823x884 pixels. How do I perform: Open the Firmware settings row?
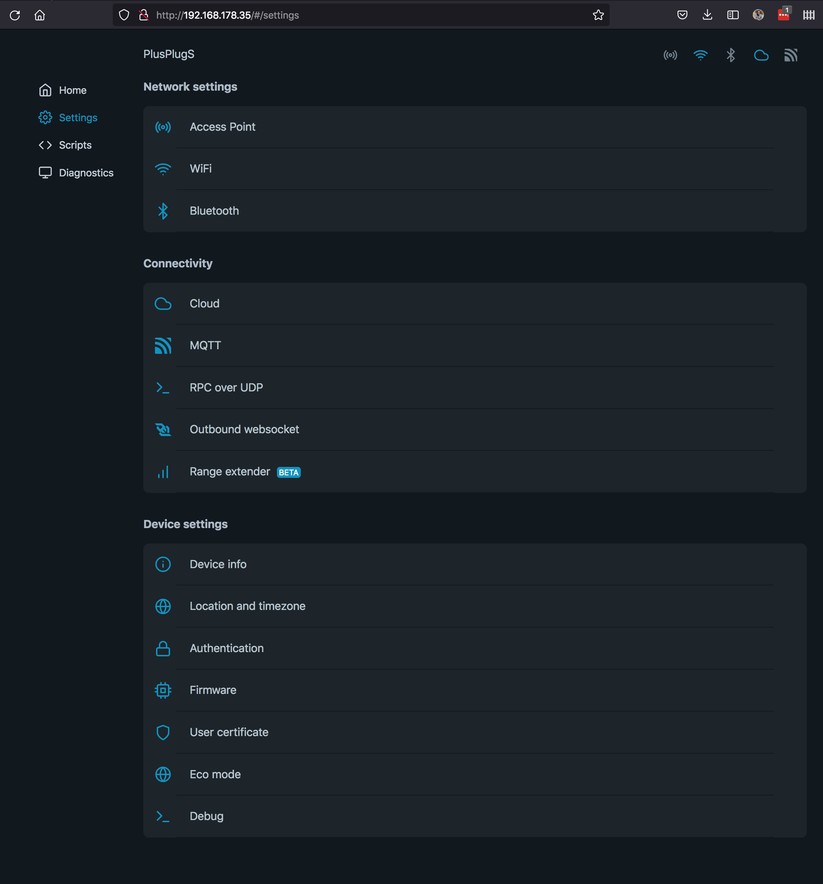[474, 690]
